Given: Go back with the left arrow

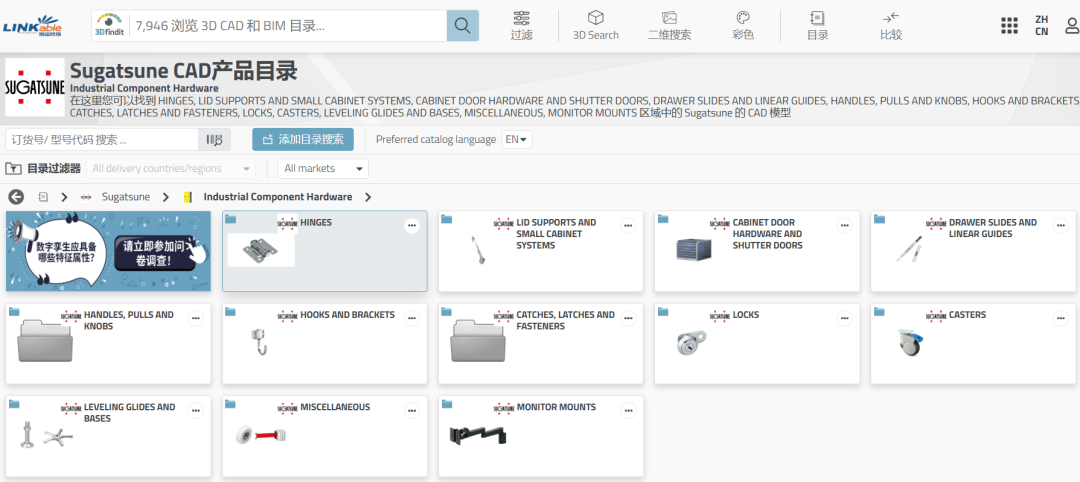Looking at the screenshot, I should pyautogui.click(x=16, y=197).
